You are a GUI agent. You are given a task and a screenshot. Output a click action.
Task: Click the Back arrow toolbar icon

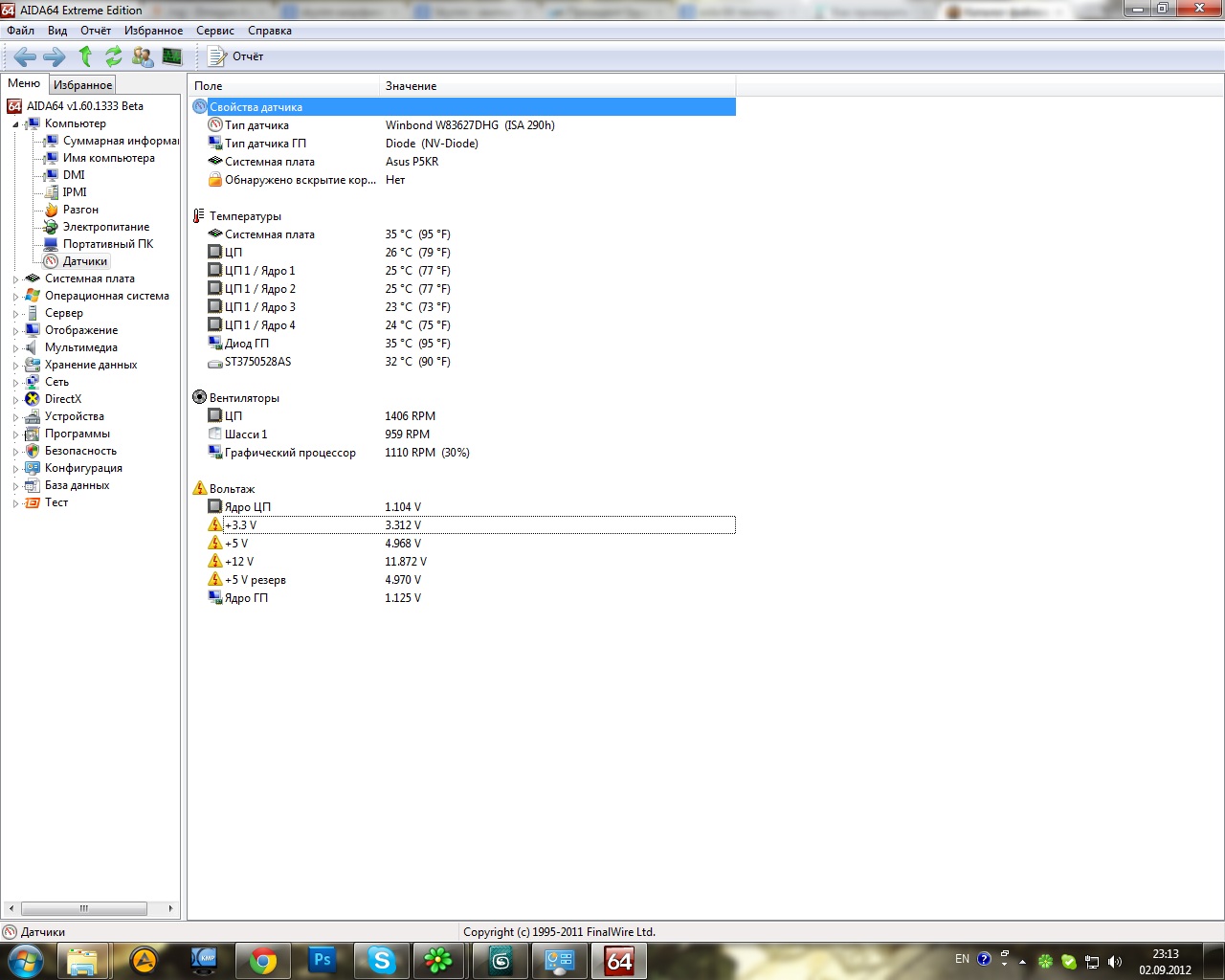25,56
